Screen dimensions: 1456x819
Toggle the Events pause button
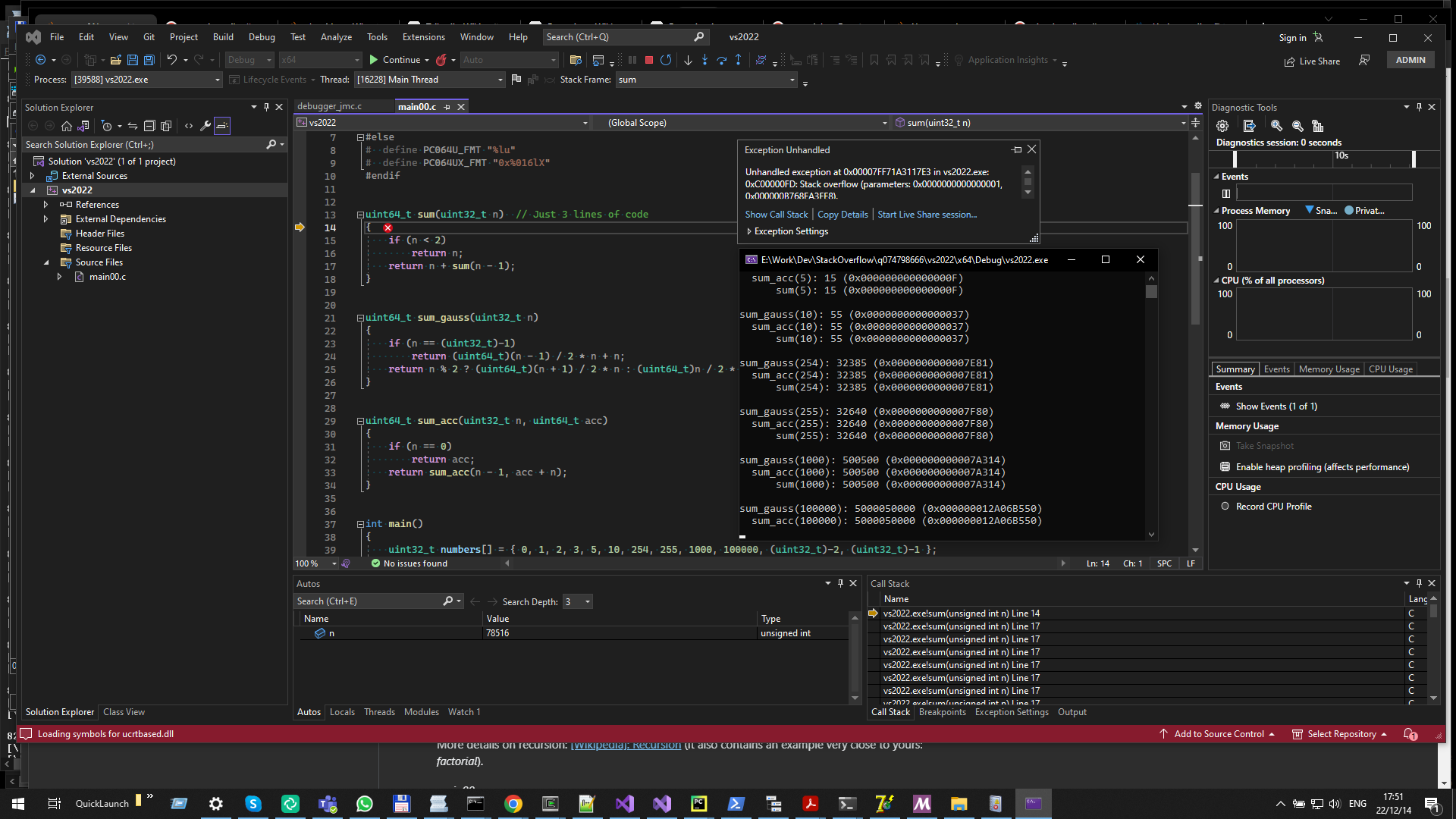tap(1226, 193)
